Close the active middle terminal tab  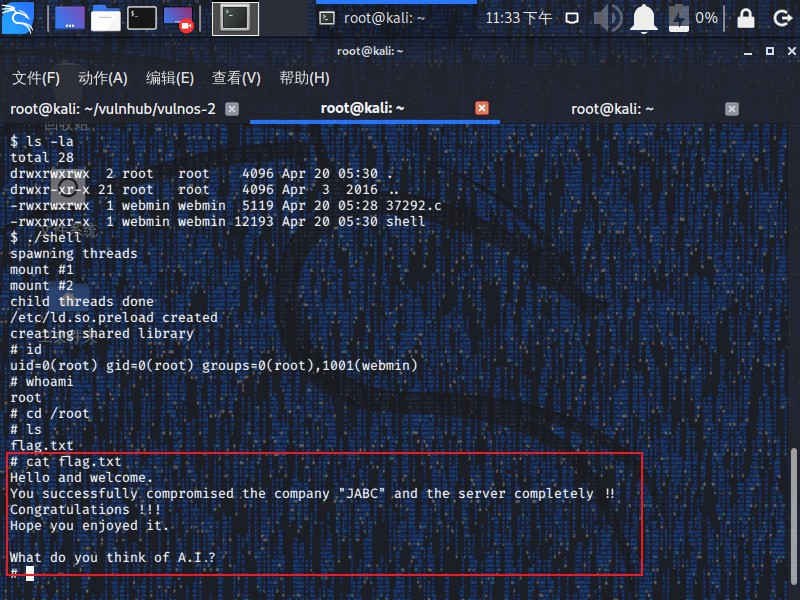(x=482, y=108)
